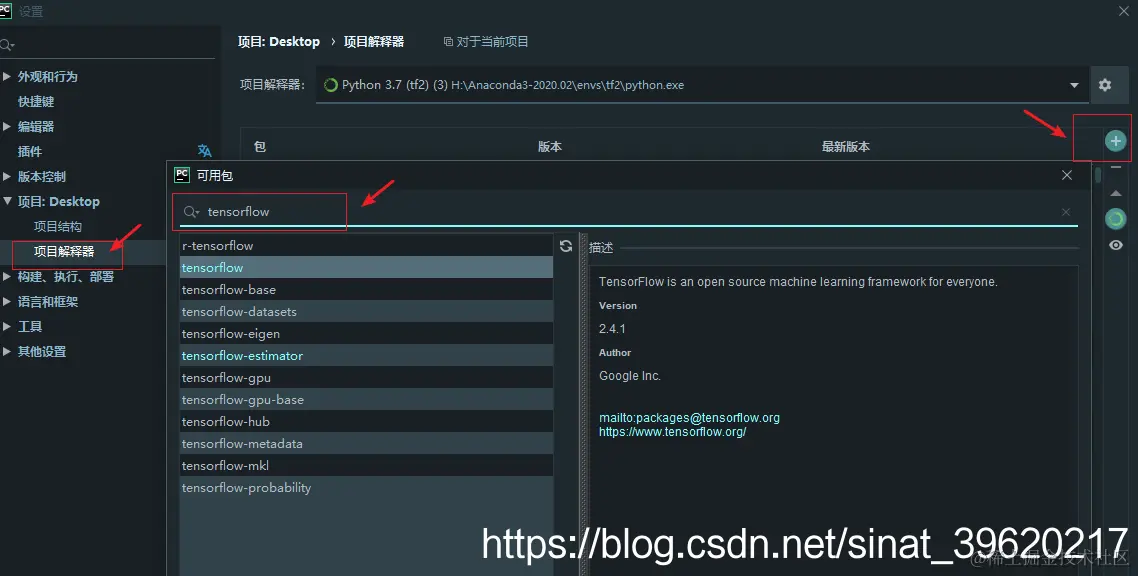Screen dimensions: 1138x576
Task: Select tensorflow-estimator package
Action: [367, 355]
